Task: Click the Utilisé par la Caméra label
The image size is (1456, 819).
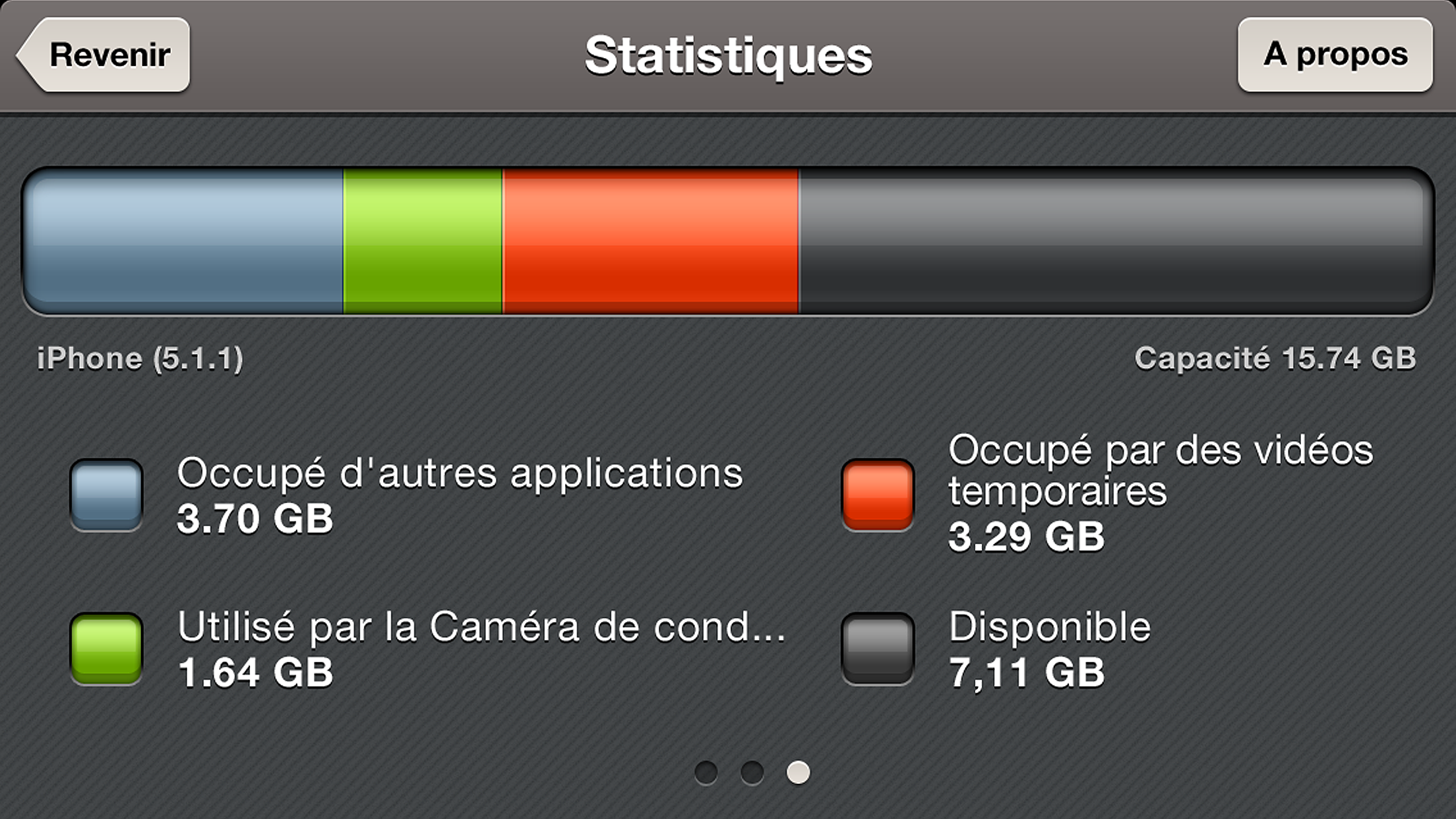Action: tap(481, 626)
